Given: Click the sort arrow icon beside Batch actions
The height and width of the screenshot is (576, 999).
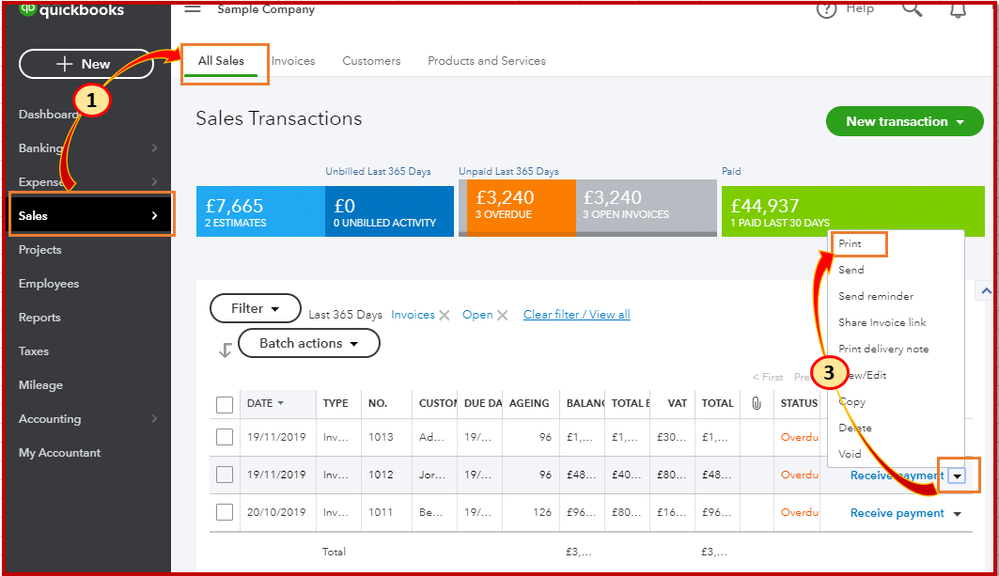Looking at the screenshot, I should [x=225, y=350].
